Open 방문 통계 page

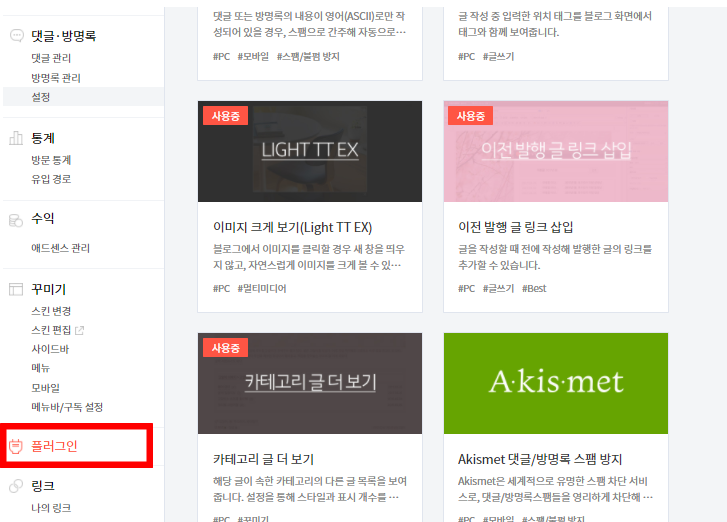point(51,160)
